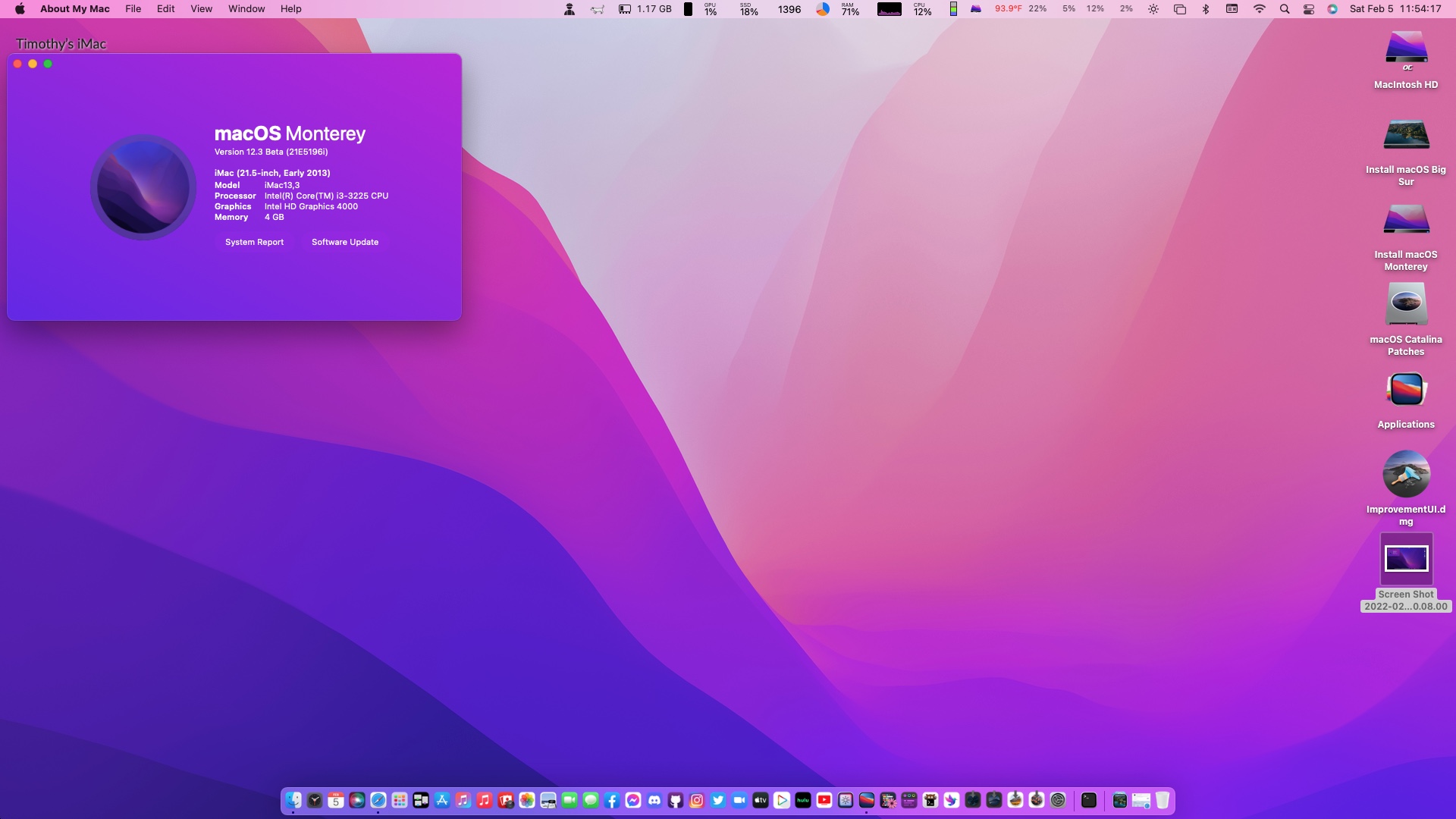Viewport: 1456px width, 819px height.
Task: Open GitHub Desktop from the Dock
Action: tap(676, 800)
